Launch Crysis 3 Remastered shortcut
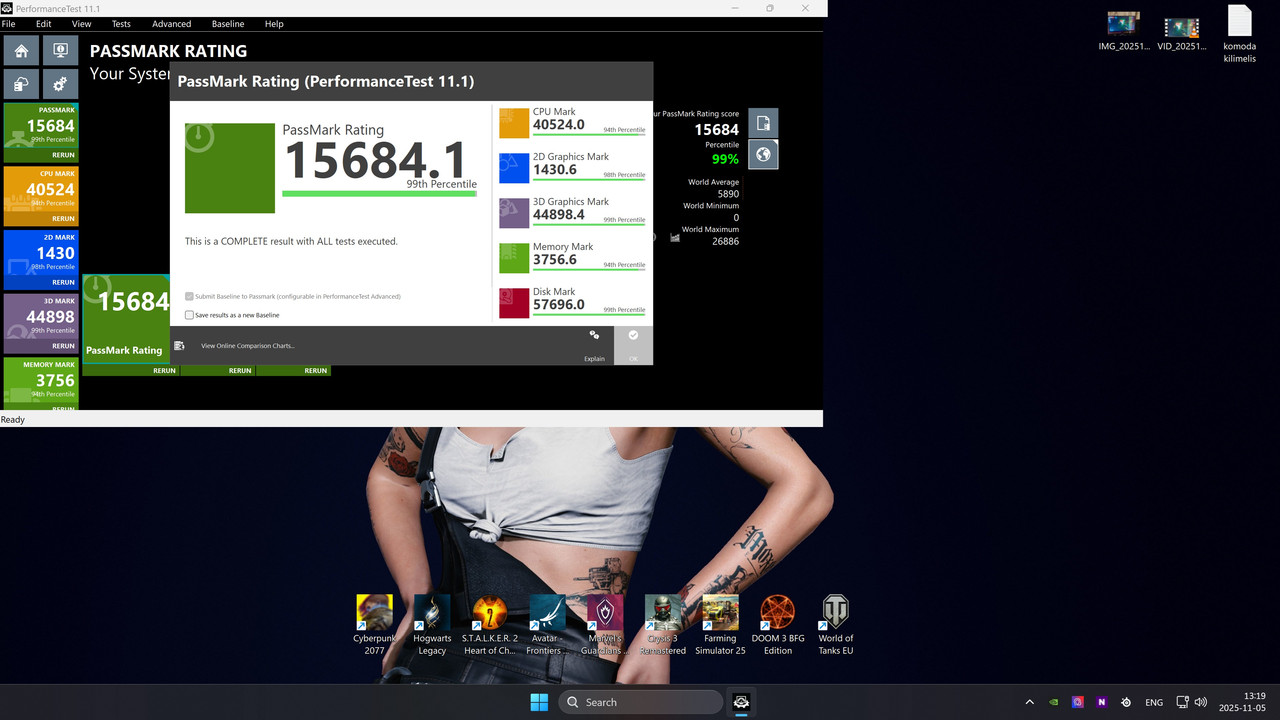Image resolution: width=1280 pixels, height=720 pixels. pos(663,625)
